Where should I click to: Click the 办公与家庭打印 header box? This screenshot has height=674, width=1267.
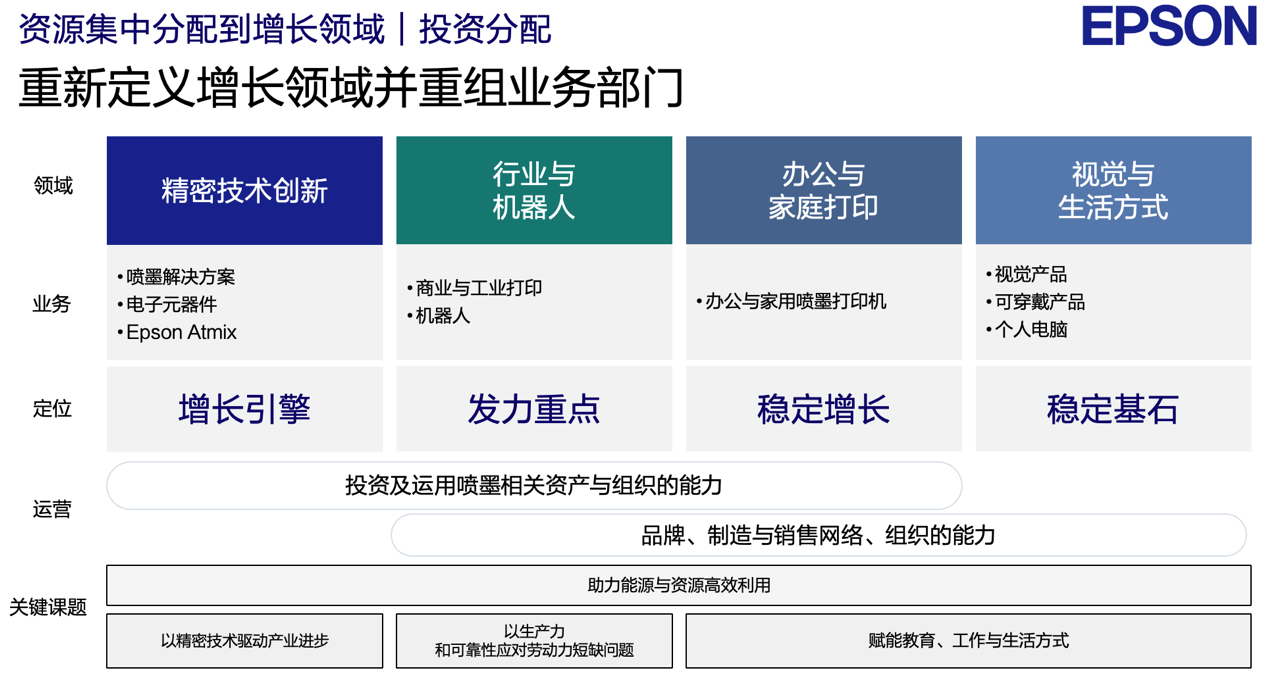pos(824,190)
